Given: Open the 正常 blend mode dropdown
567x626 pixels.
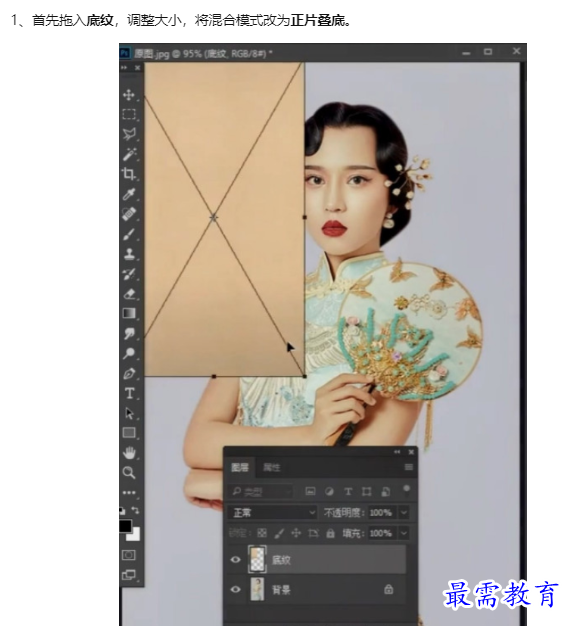Looking at the screenshot, I should tap(273, 512).
